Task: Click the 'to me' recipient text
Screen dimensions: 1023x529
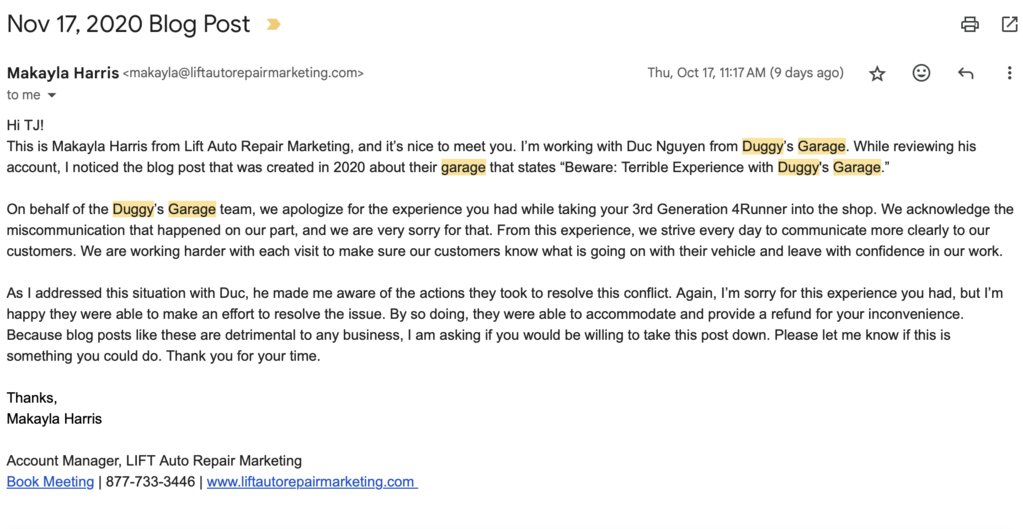Action: point(23,95)
